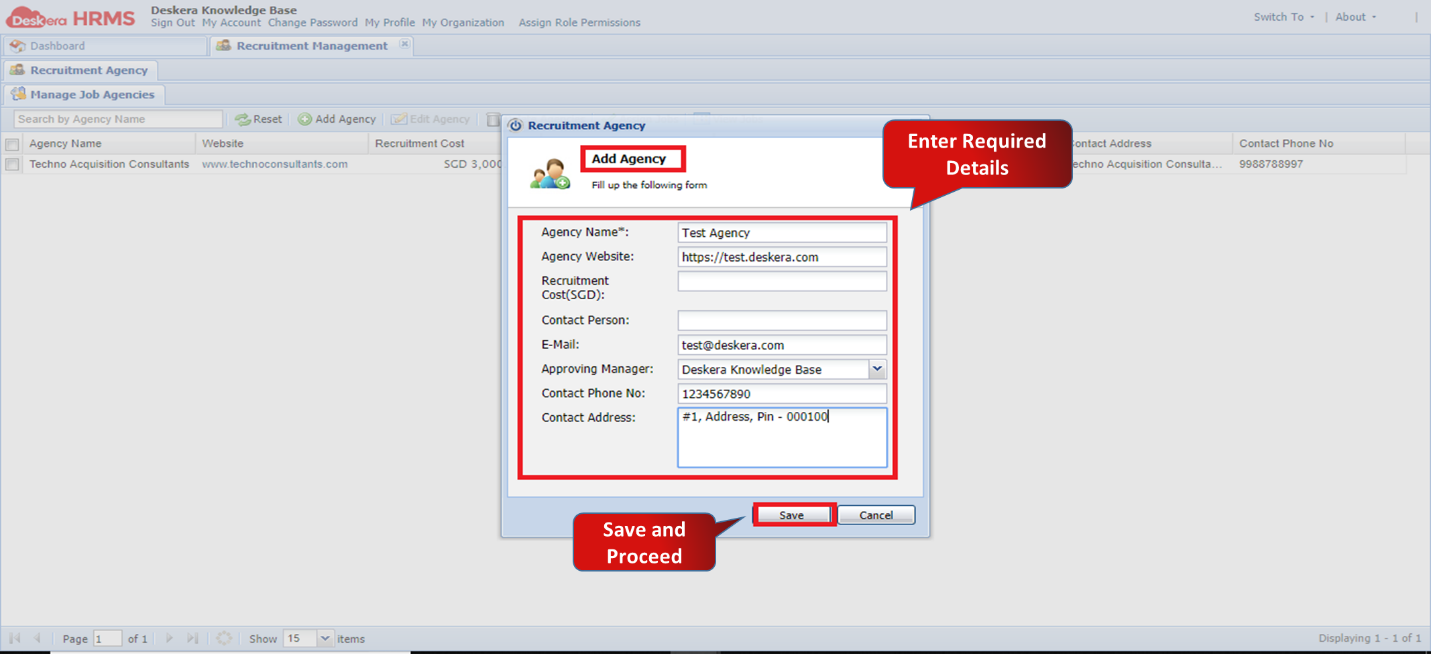Click the page number input box

click(x=107, y=638)
